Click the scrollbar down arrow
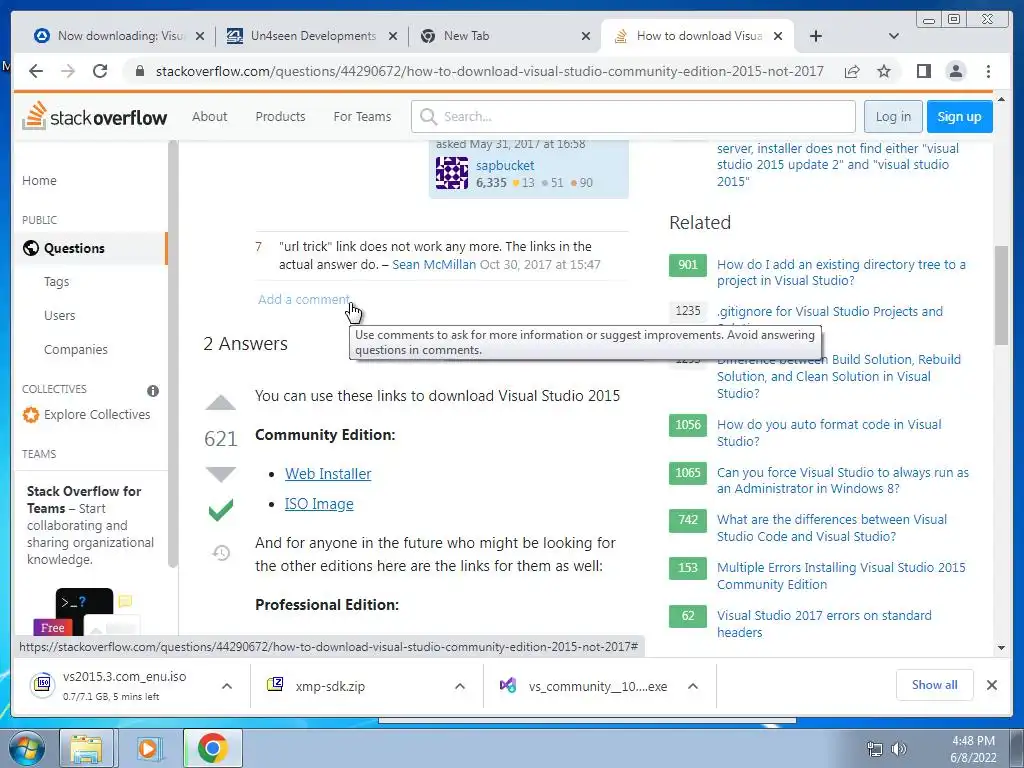Screen dimensions: 1024x768 pos(1001,648)
